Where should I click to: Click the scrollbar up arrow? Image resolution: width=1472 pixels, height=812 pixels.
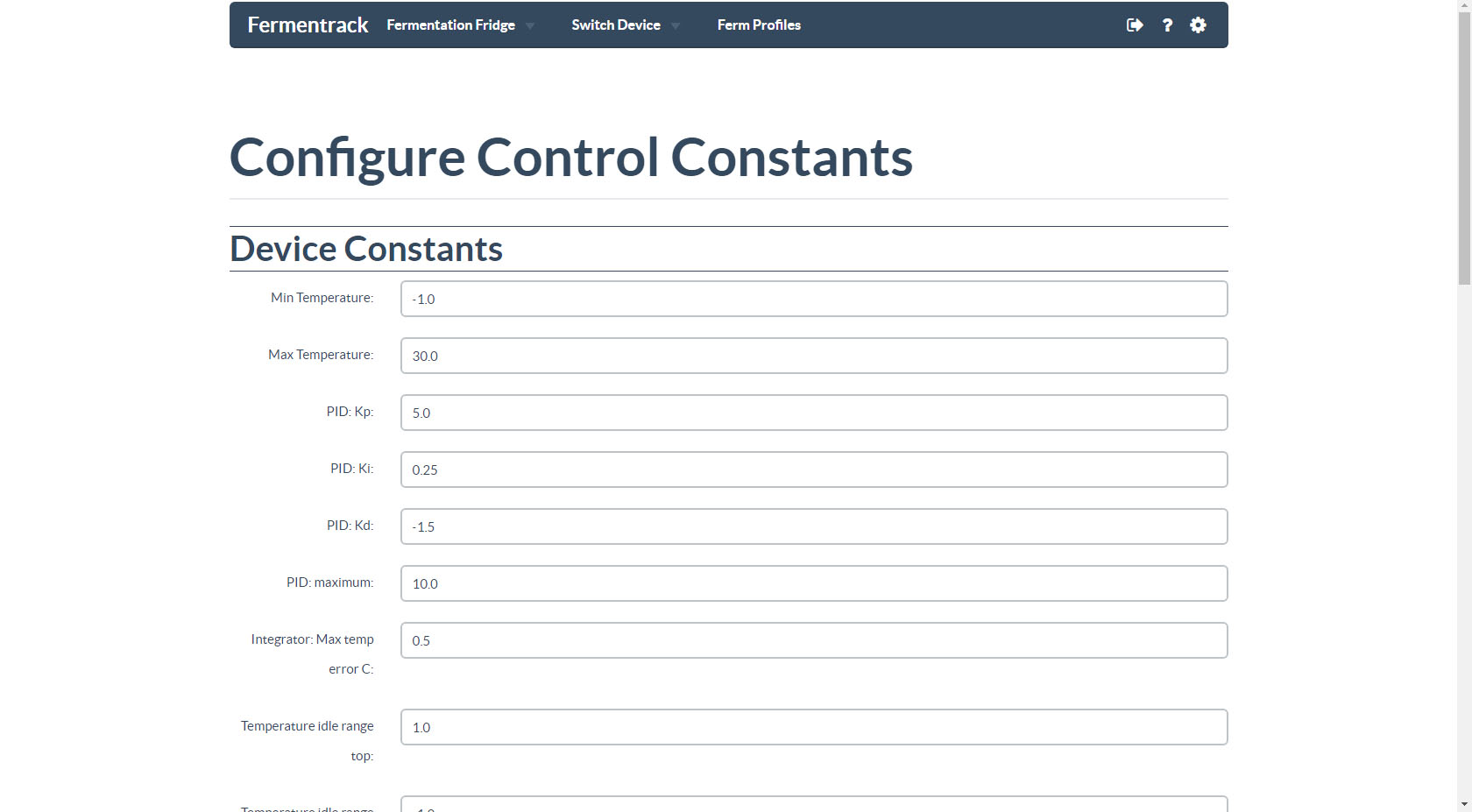[x=1464, y=6]
